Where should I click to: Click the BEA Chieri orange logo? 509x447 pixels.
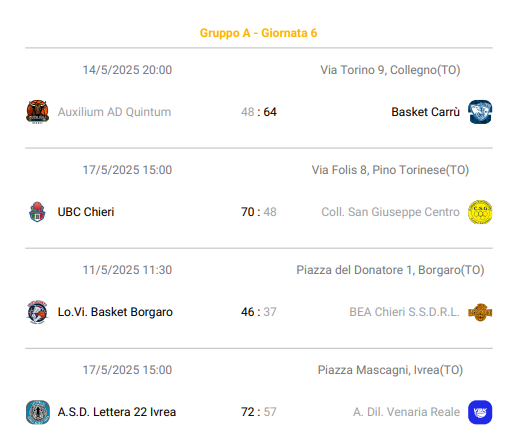click(480, 312)
